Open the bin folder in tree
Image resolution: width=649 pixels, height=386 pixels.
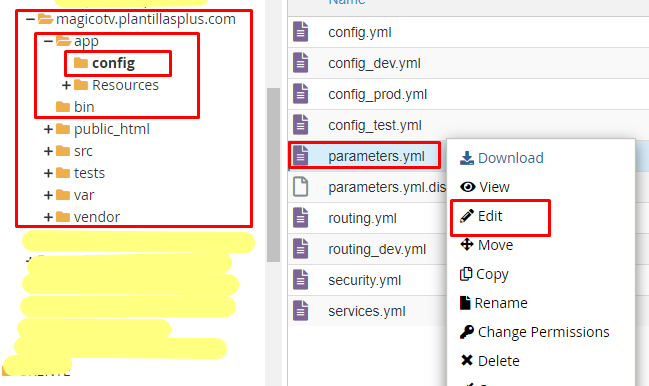[84, 107]
